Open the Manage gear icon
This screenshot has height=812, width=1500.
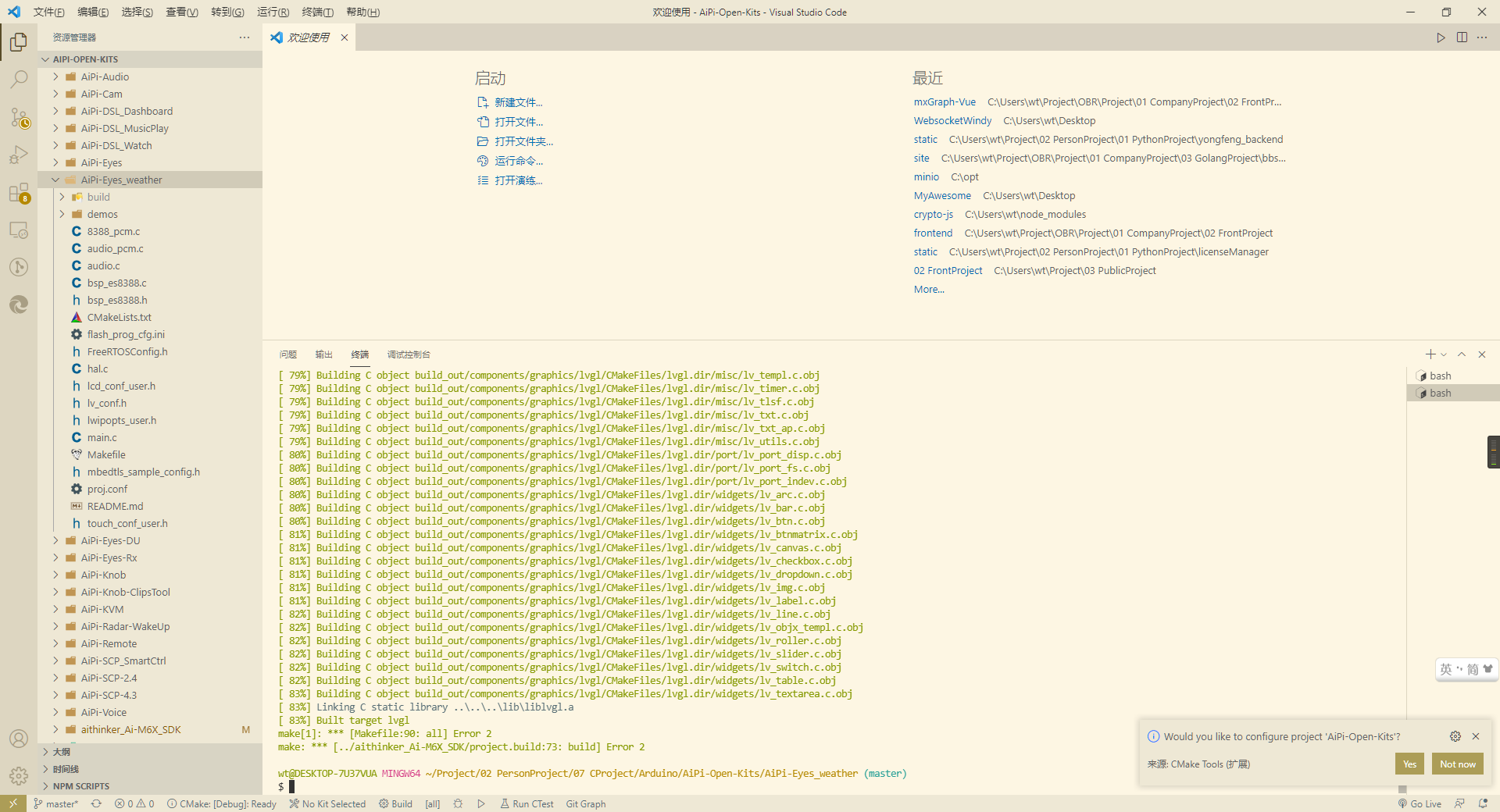pos(19,776)
